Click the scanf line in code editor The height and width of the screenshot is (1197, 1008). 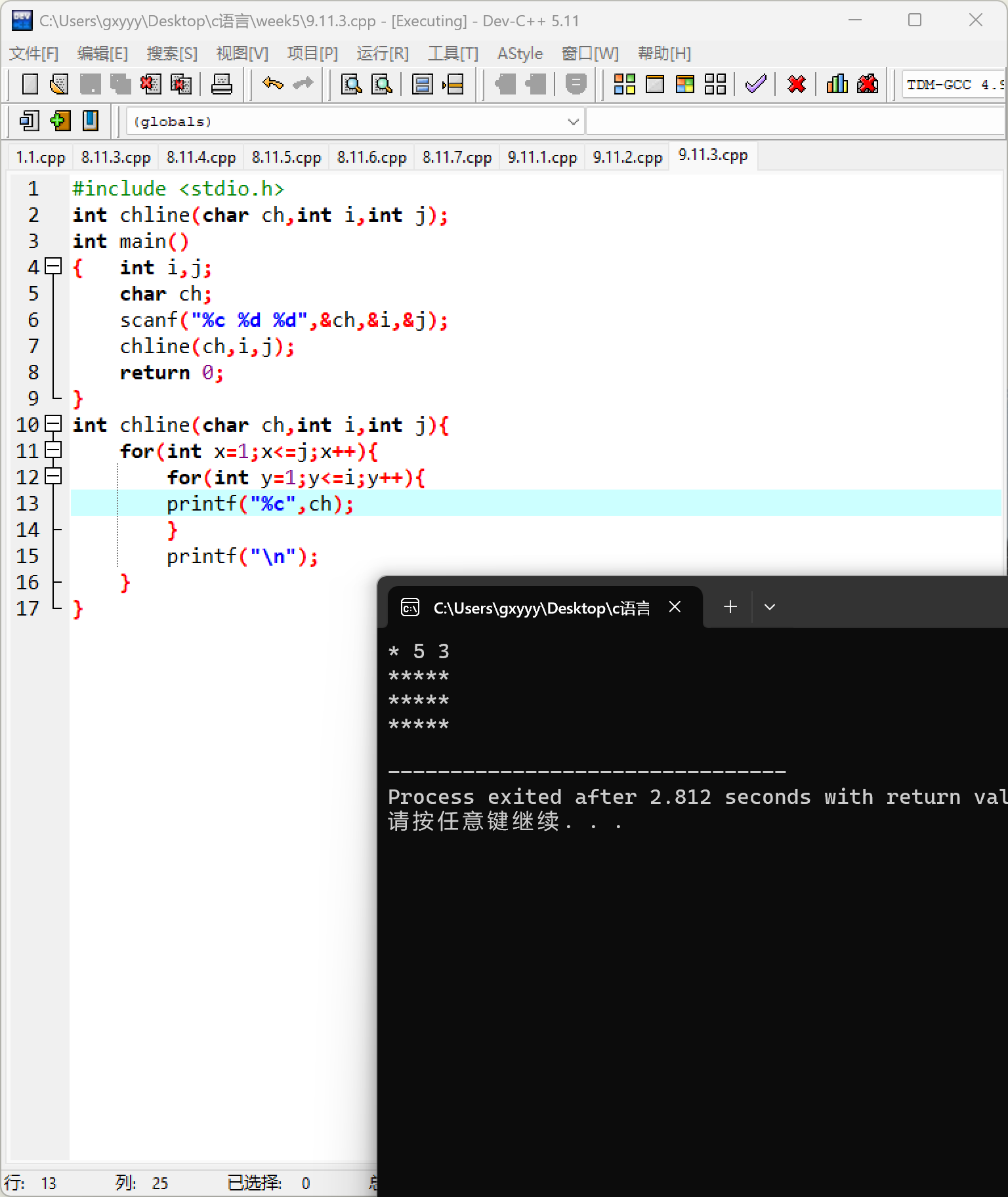[x=283, y=320]
